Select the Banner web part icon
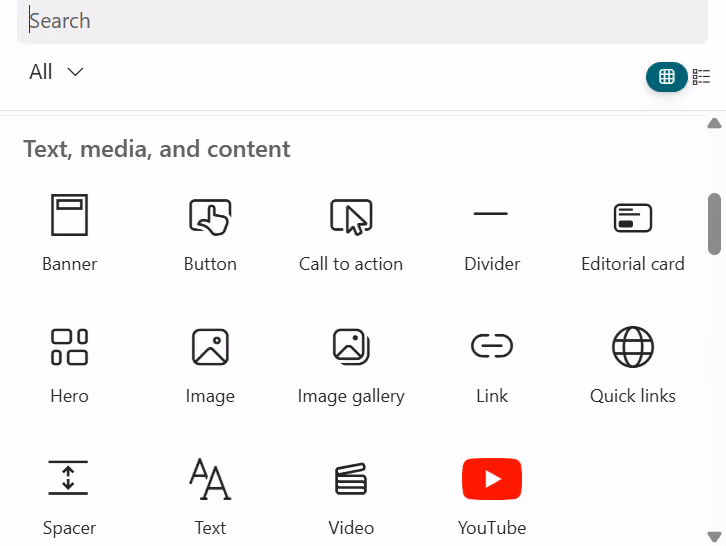The height and width of the screenshot is (546, 726). (69, 215)
